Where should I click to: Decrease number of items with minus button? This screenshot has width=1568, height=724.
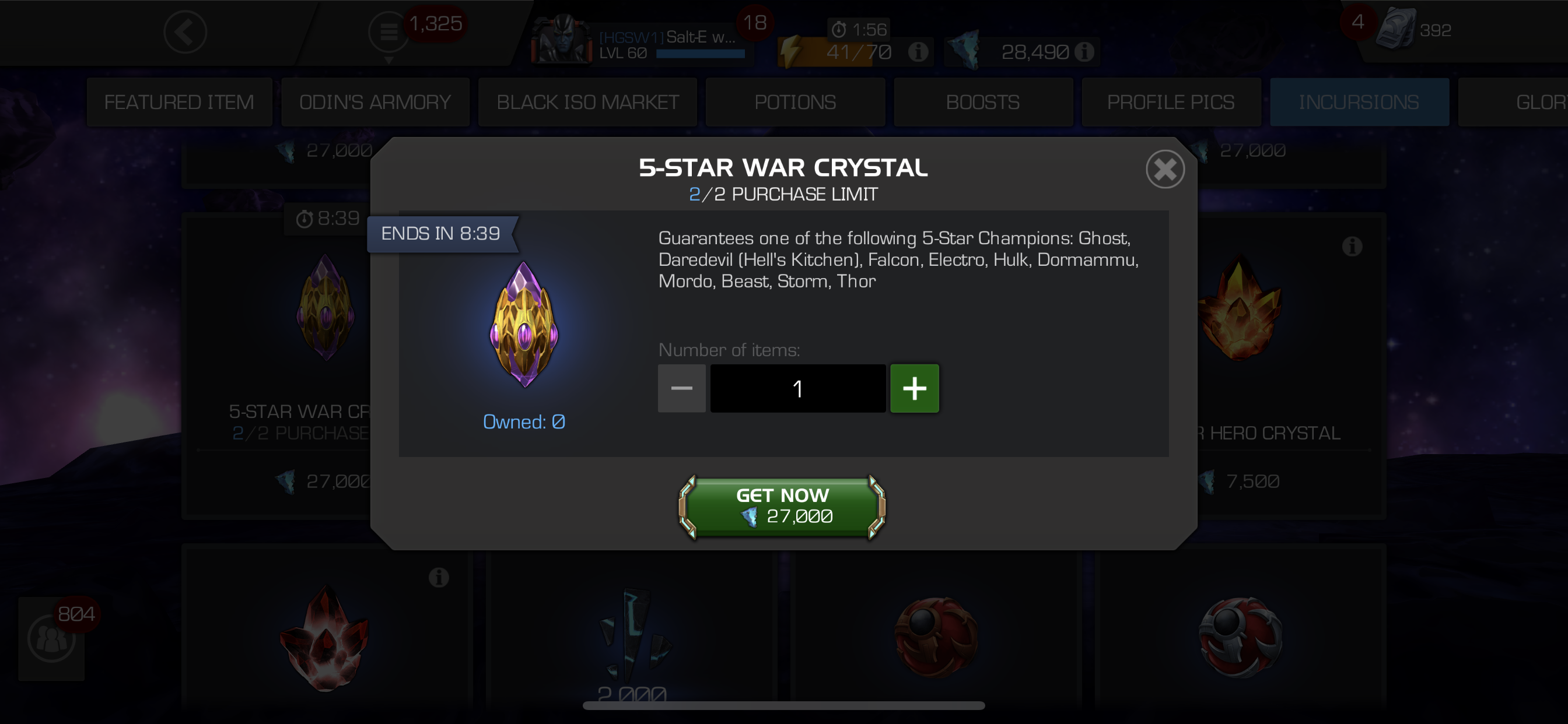tap(682, 388)
